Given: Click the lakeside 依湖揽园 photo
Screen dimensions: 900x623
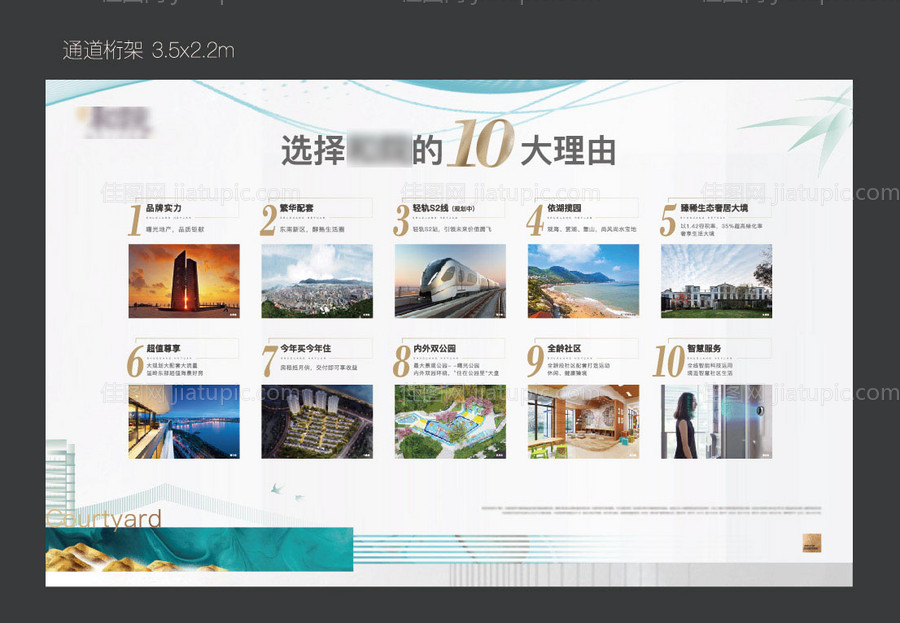Looking at the screenshot, I should [583, 282].
